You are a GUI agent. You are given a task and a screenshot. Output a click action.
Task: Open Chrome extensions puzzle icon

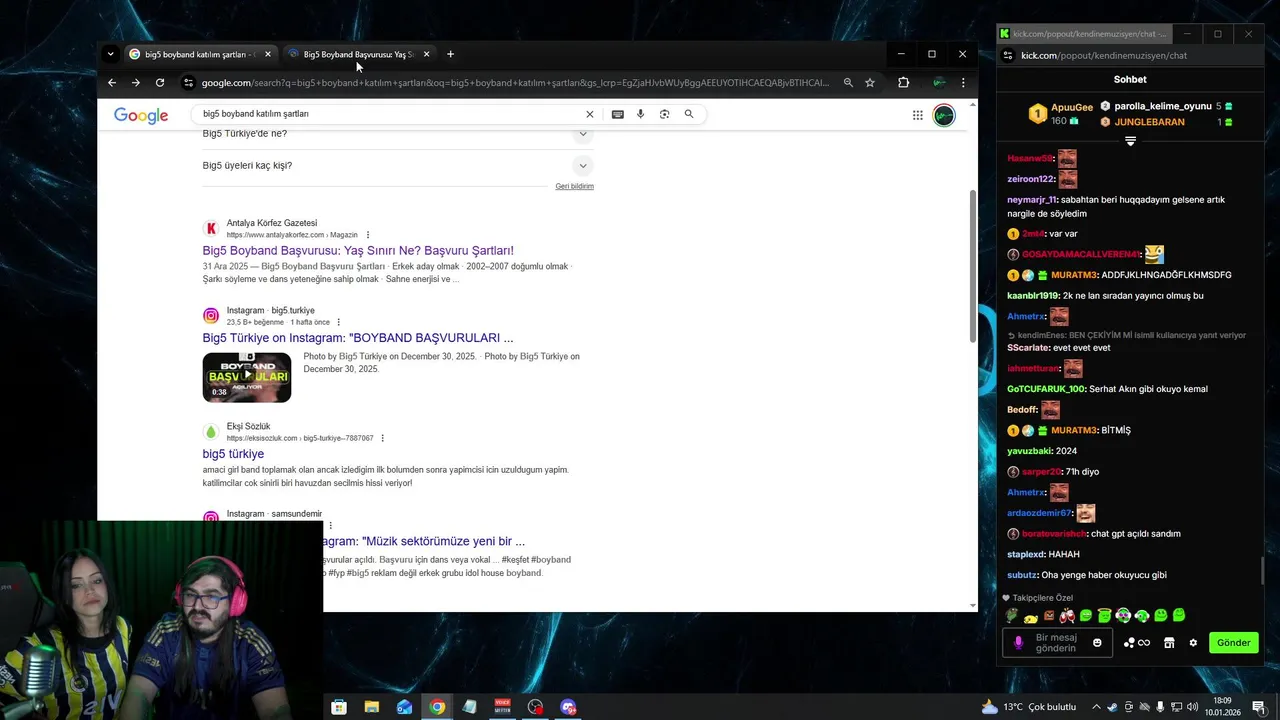904,83
